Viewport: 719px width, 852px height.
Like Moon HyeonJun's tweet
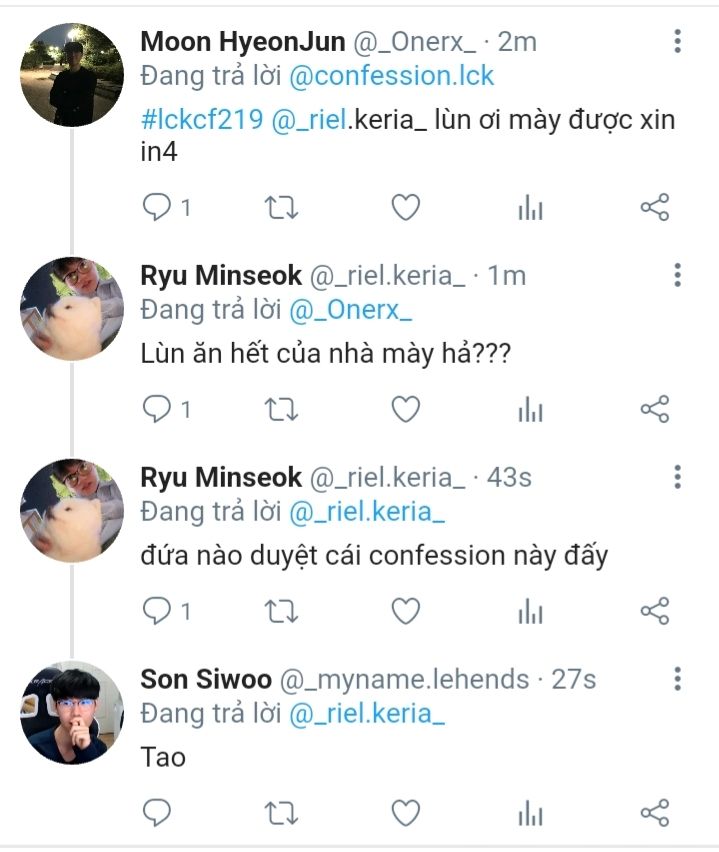pos(404,207)
